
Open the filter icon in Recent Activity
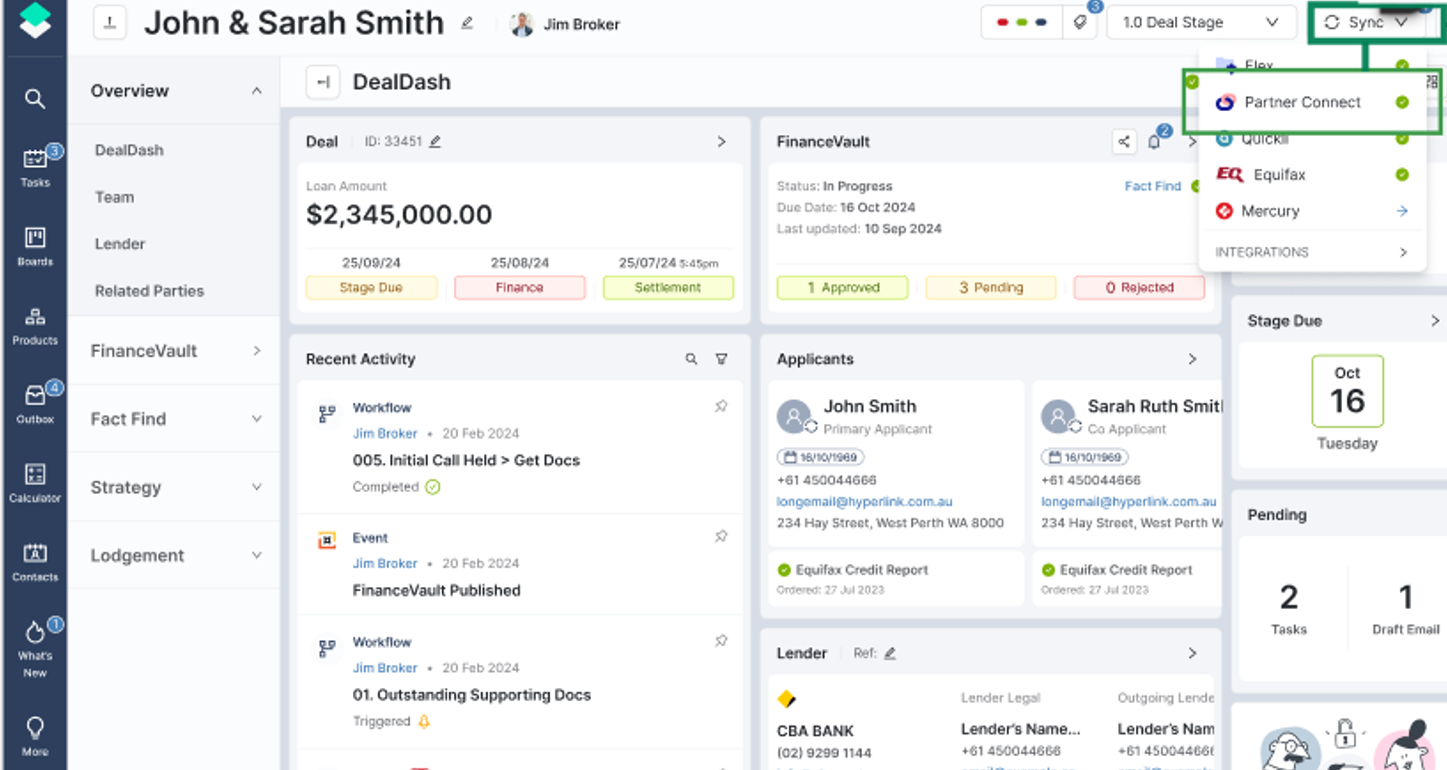point(721,359)
